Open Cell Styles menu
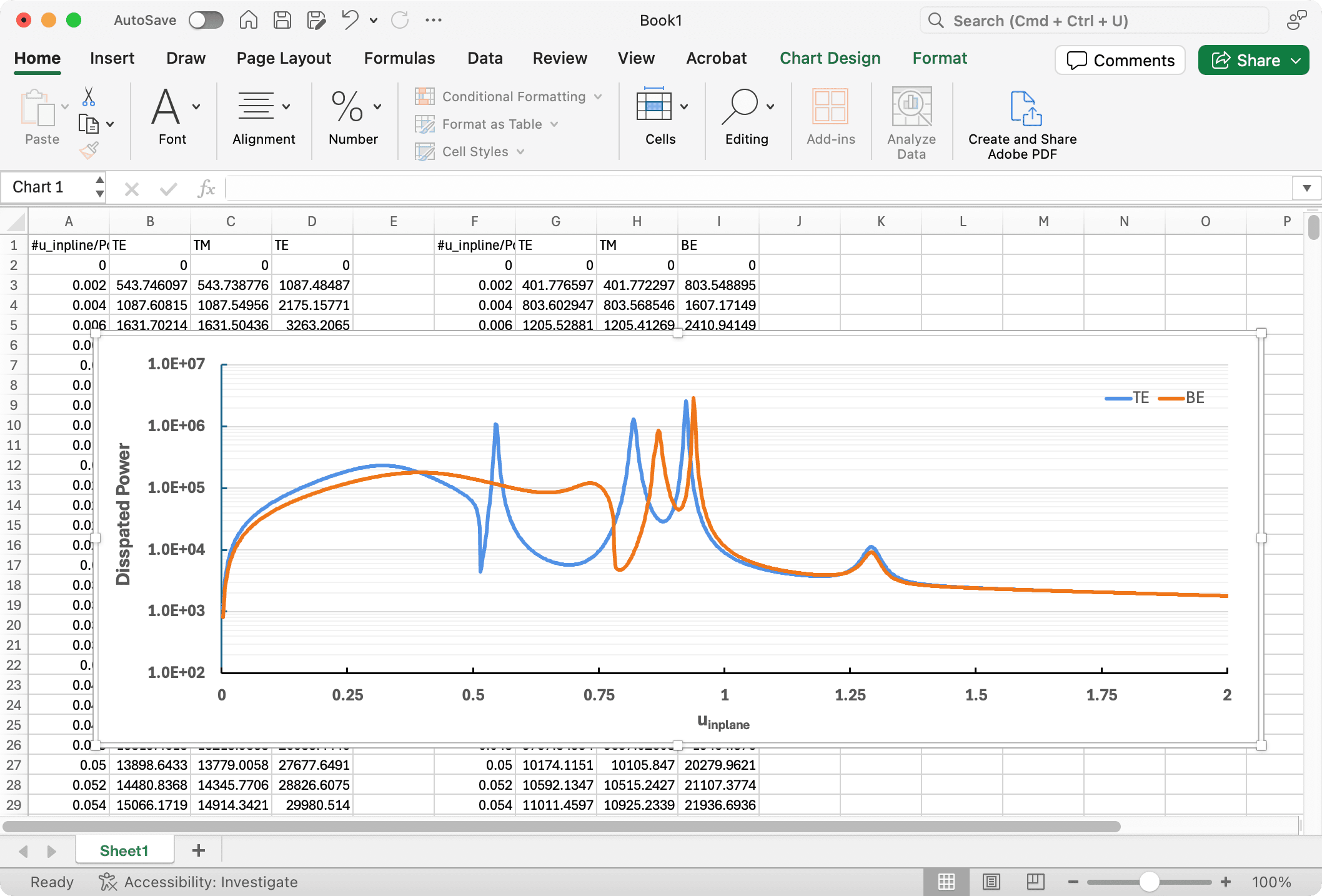Image resolution: width=1322 pixels, height=896 pixels. pos(470,152)
